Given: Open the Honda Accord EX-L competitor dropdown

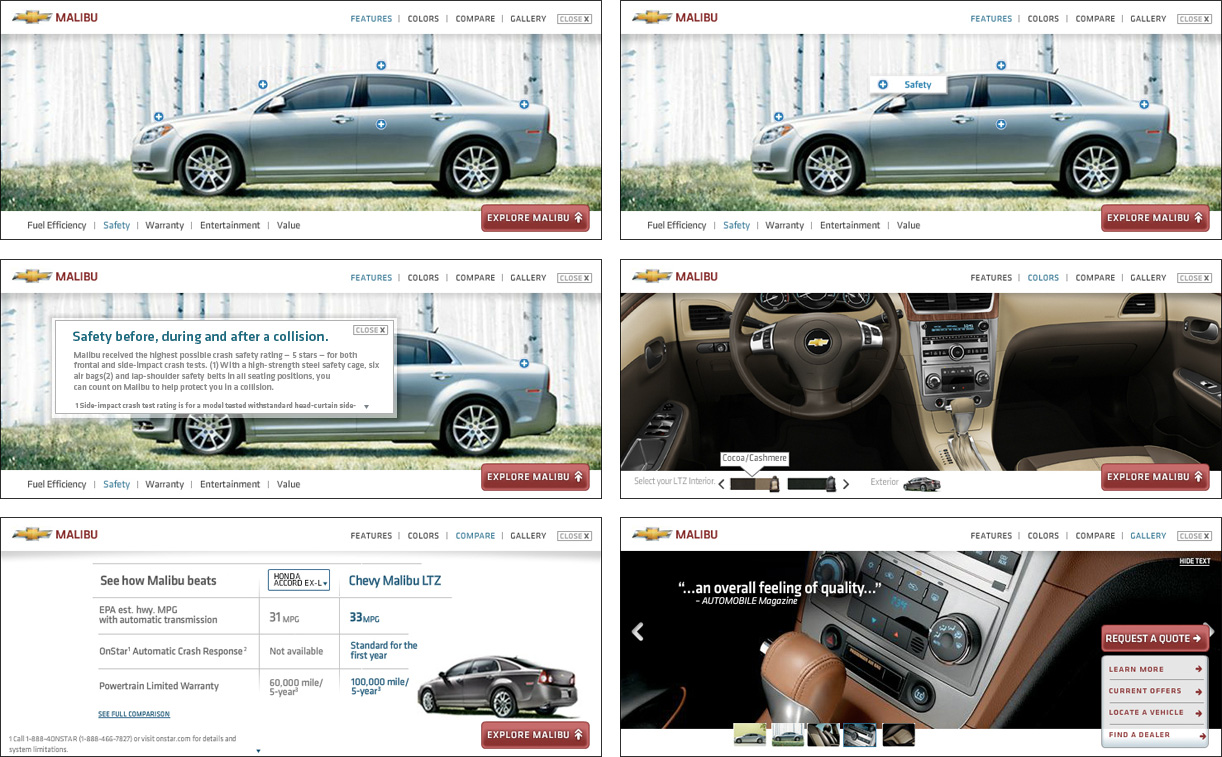Looking at the screenshot, I should (x=298, y=580).
